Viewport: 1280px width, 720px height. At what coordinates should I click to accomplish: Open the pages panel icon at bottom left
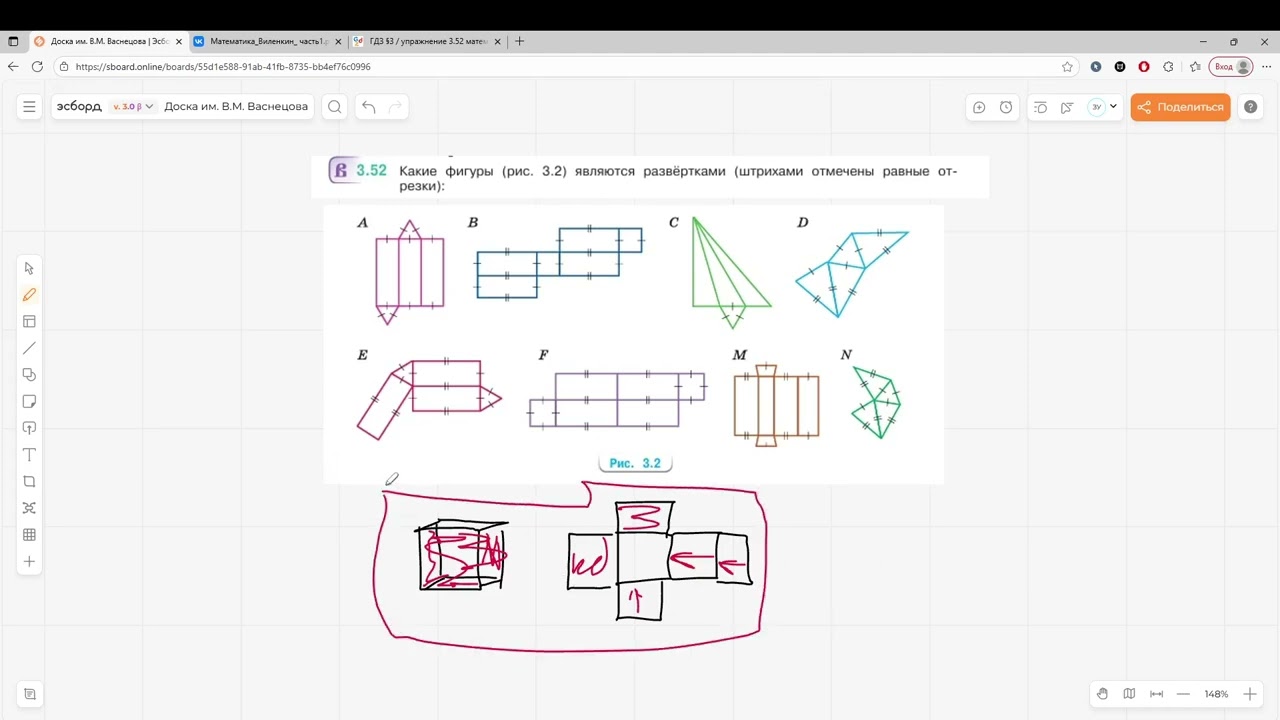point(29,694)
